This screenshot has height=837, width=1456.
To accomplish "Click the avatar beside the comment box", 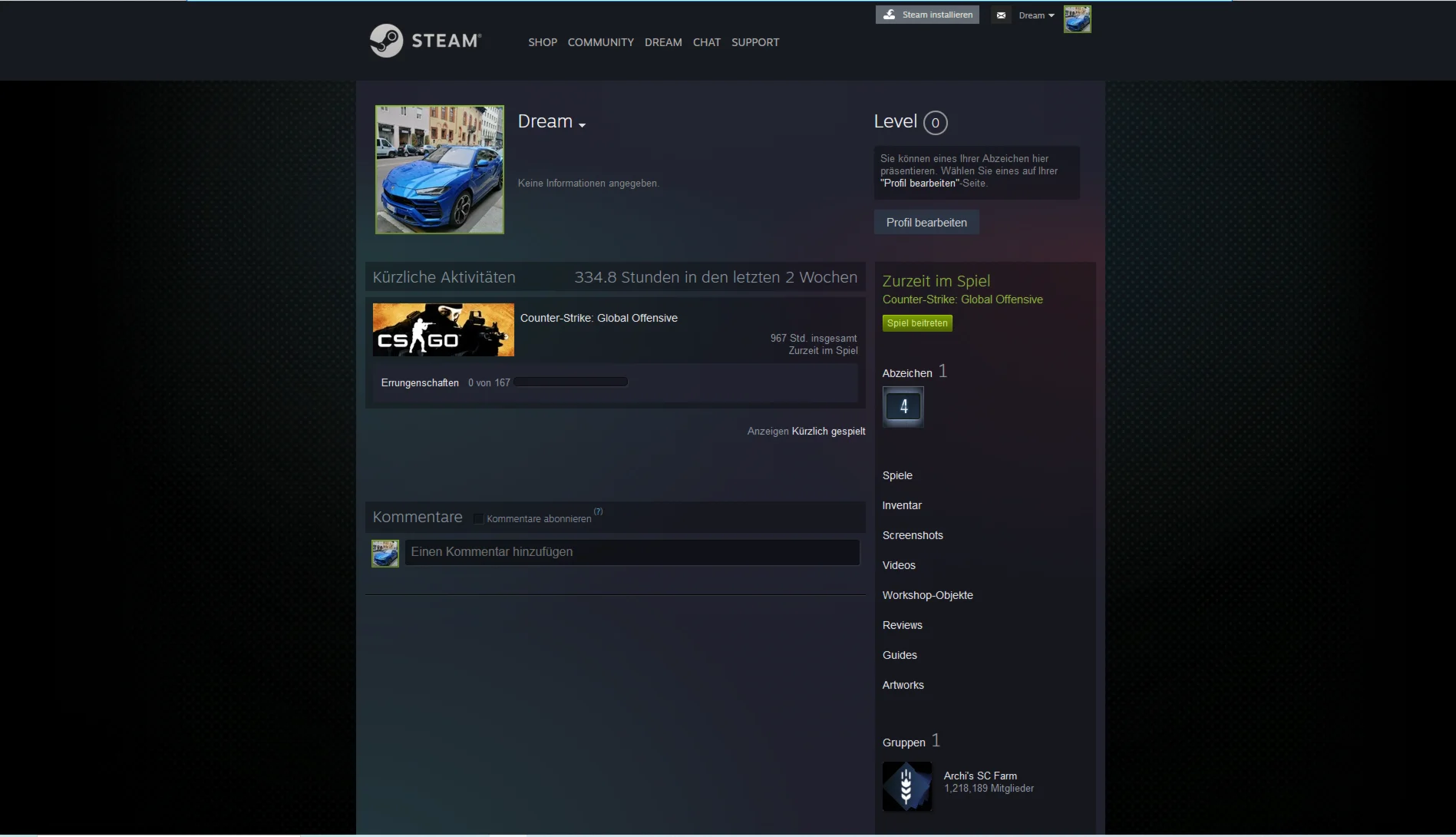I will point(385,553).
